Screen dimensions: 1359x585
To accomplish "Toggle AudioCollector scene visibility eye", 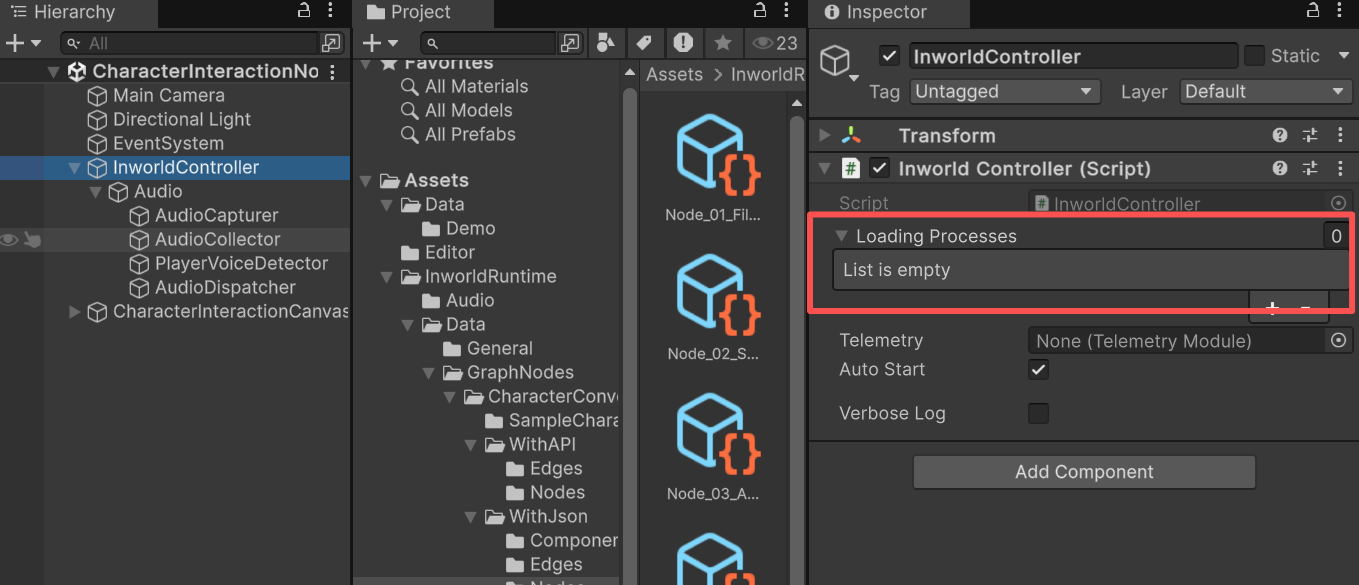I will point(10,239).
